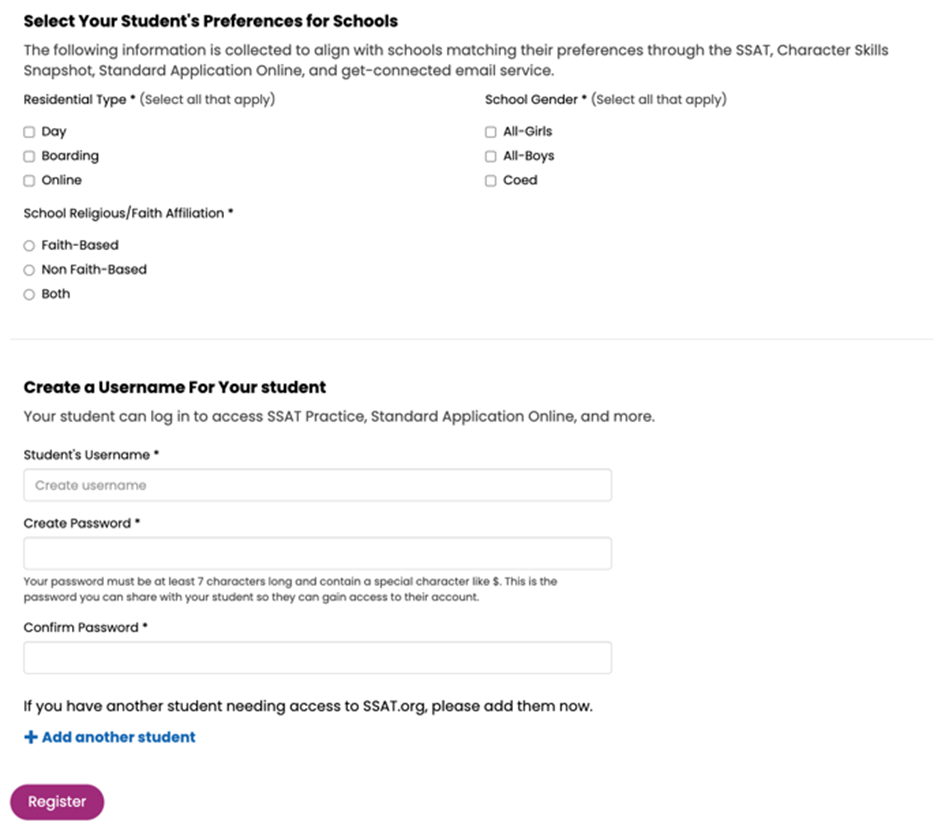Choose the Faith-Based radio button
This screenshot has height=839, width=934.
[x=29, y=245]
